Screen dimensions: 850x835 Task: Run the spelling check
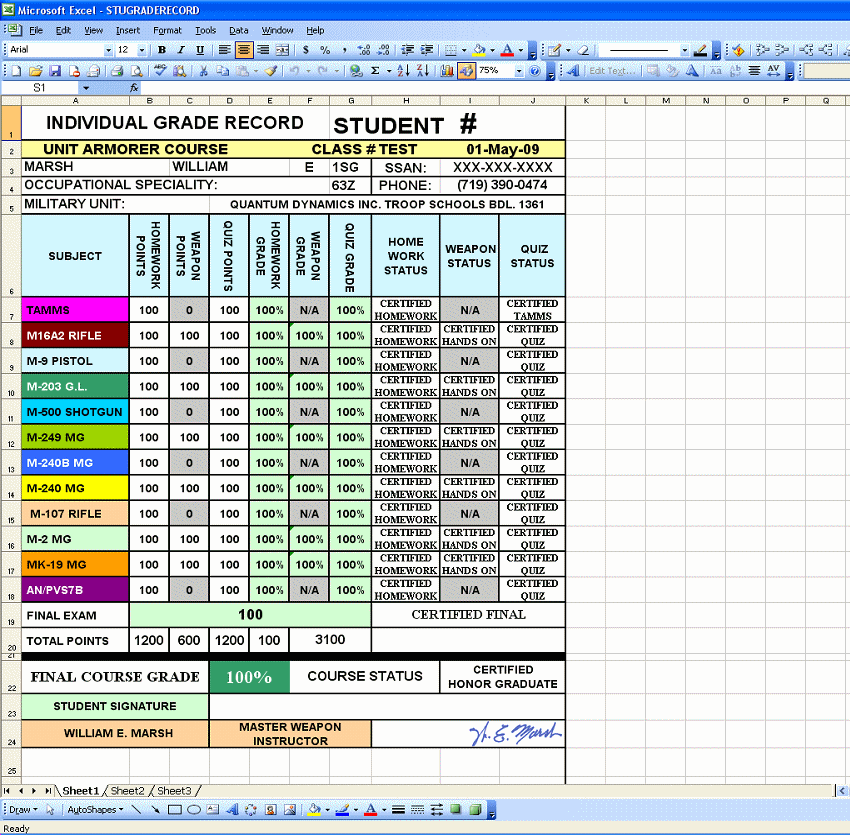click(160, 70)
